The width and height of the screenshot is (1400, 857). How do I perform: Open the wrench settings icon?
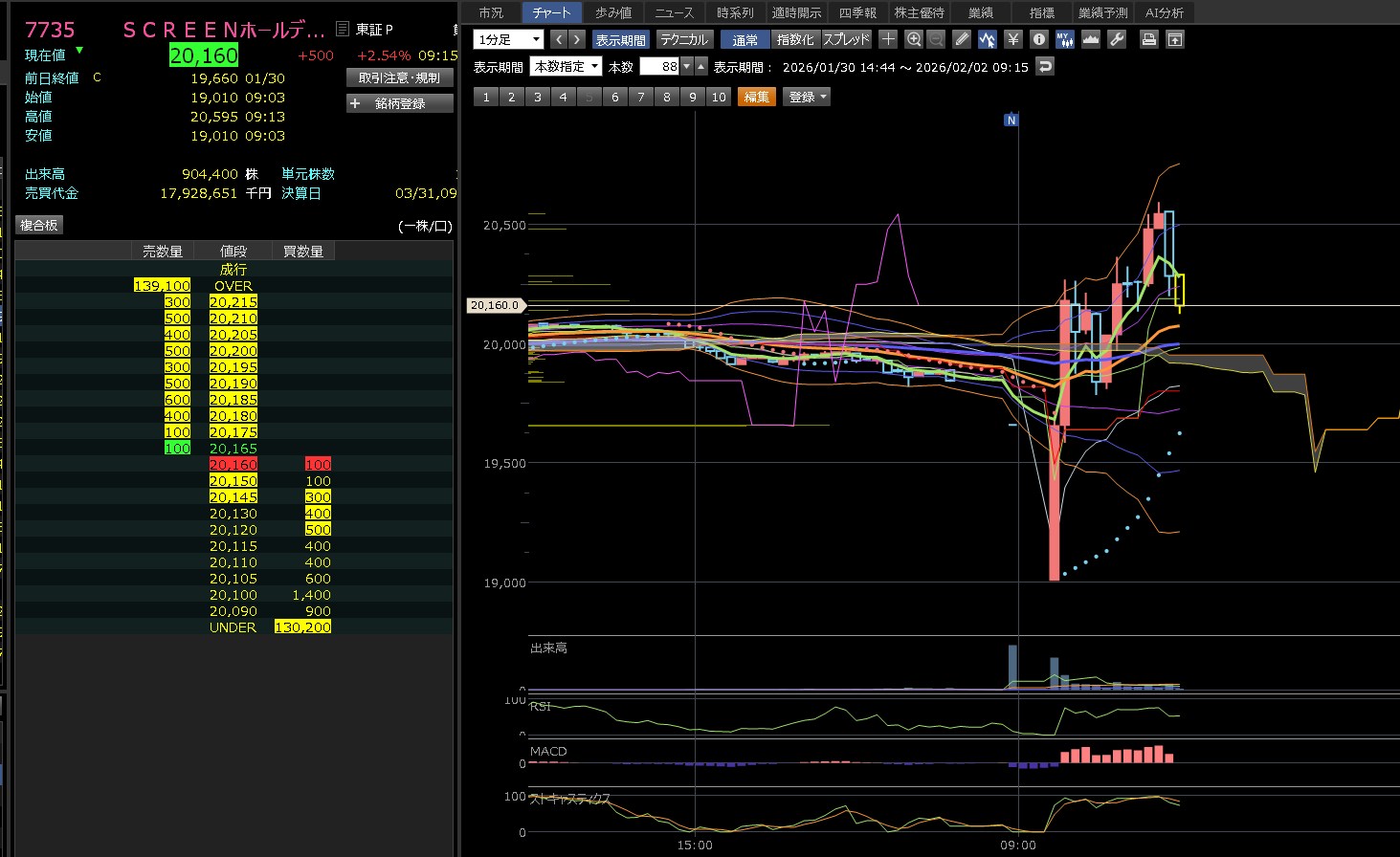point(1116,39)
